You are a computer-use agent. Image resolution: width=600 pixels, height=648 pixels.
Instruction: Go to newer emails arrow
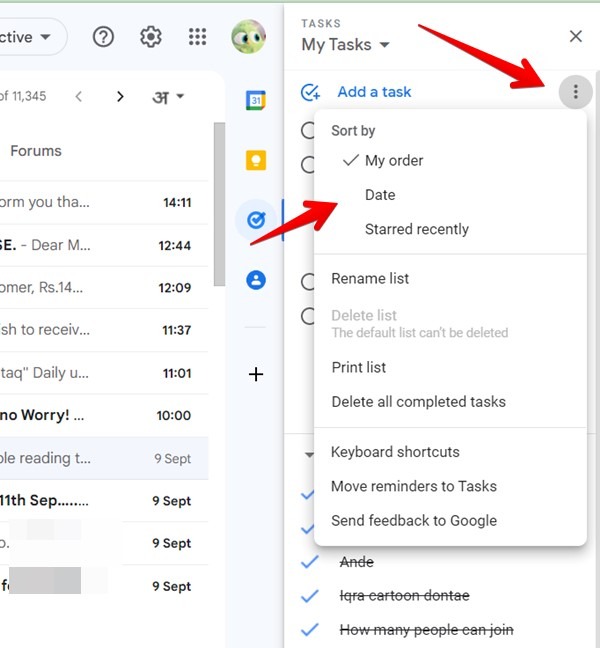[79, 97]
